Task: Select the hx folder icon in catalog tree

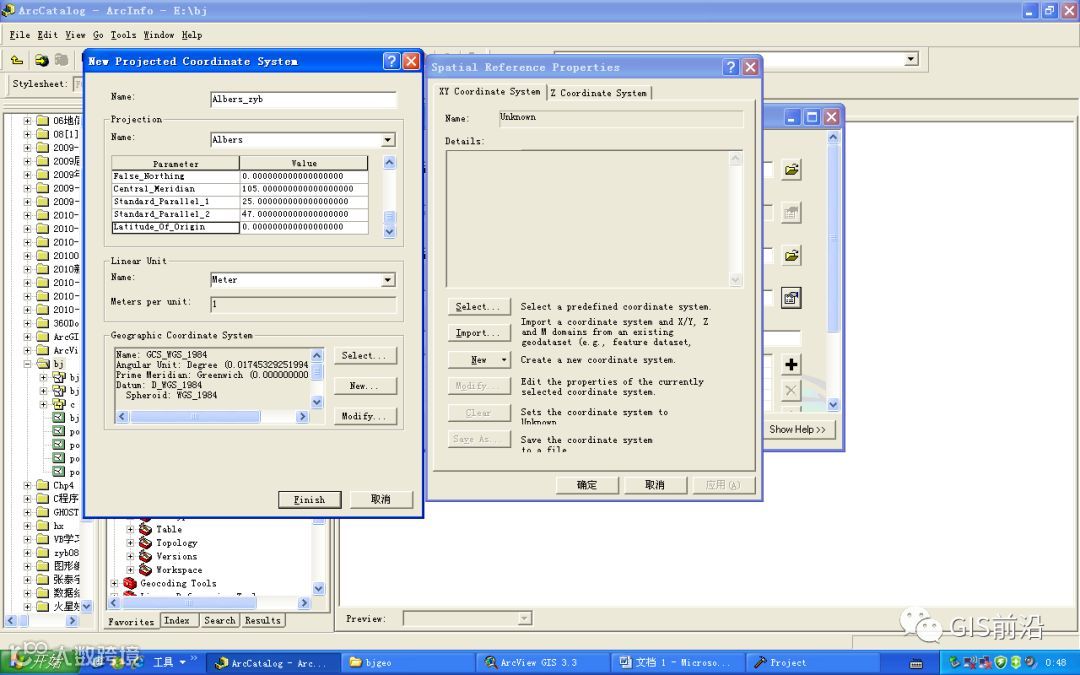Action: 43,526
